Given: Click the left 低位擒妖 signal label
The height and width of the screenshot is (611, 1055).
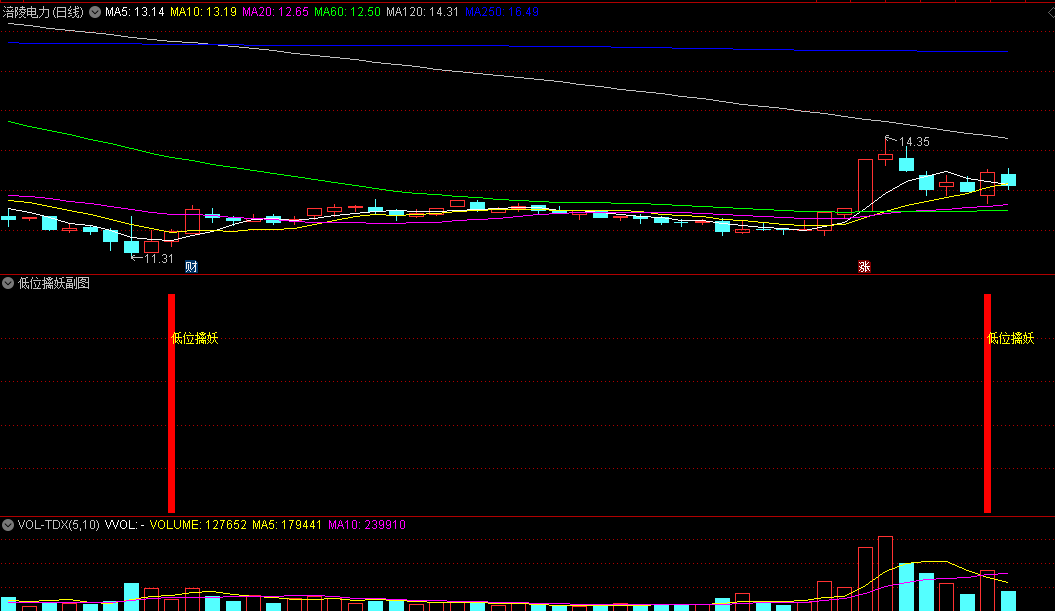Looking at the screenshot, I should 195,338.
